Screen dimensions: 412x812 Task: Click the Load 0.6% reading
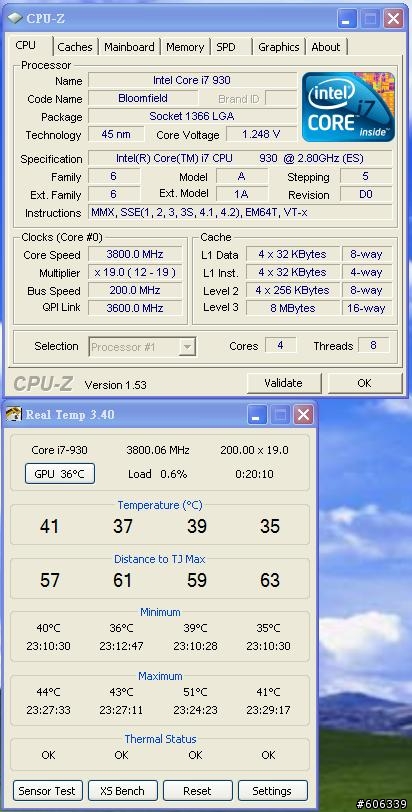point(158,474)
